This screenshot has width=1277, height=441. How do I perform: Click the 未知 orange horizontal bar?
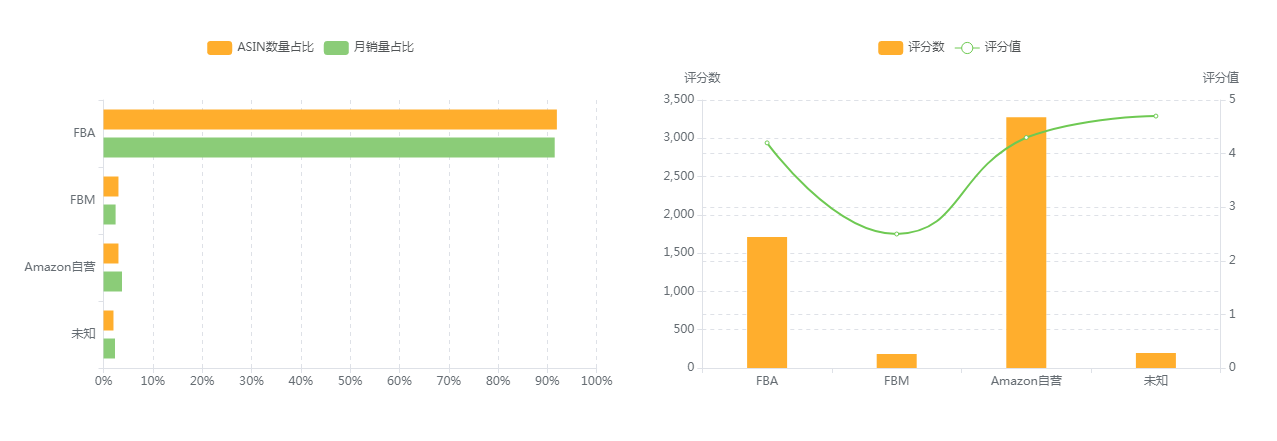click(108, 321)
